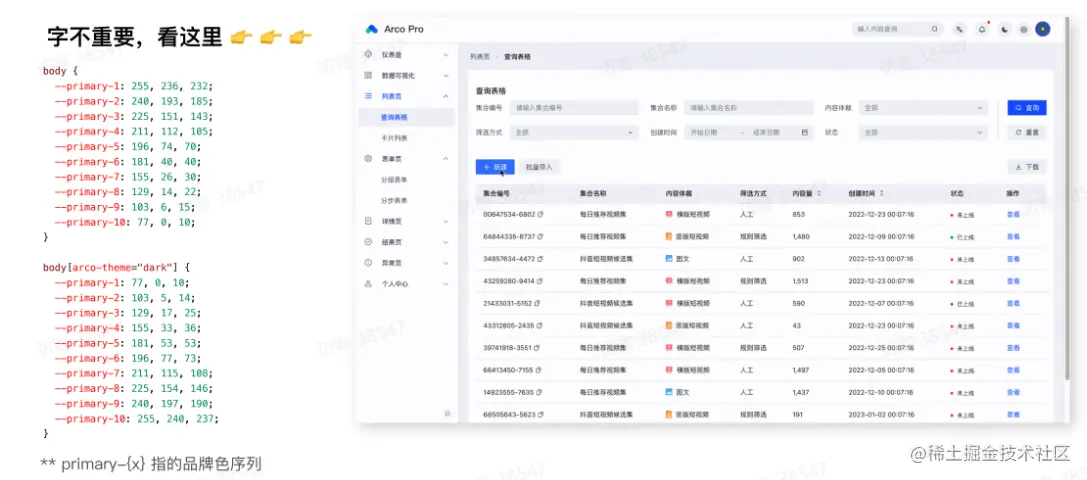The image size is (1087, 480).
Task: Click the blue 查询 search button
Action: [x=1027, y=108]
